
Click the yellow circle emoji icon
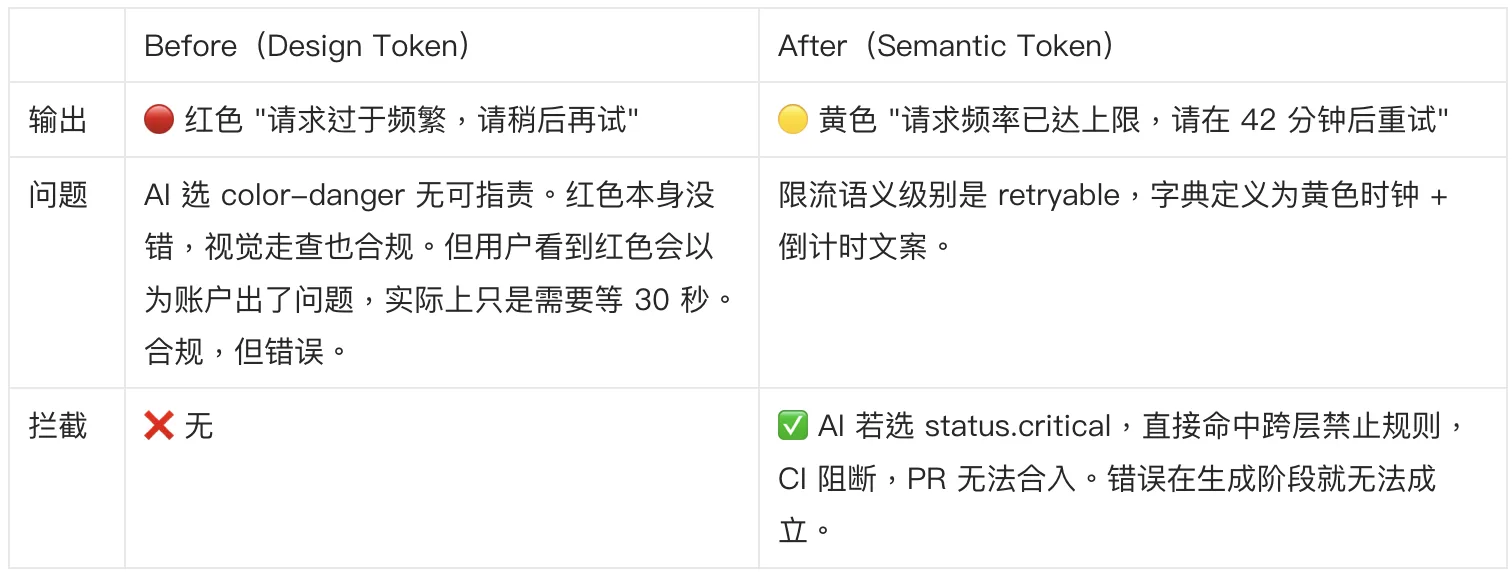pos(793,120)
